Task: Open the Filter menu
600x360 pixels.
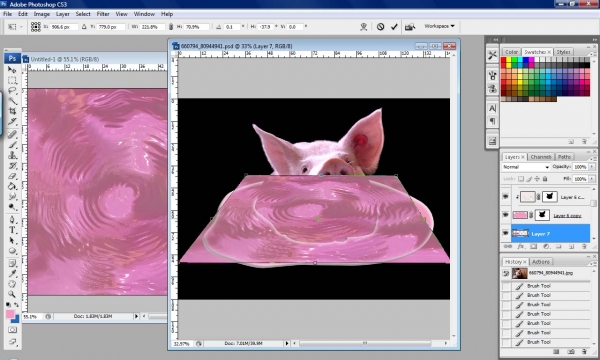Action: 103,14
